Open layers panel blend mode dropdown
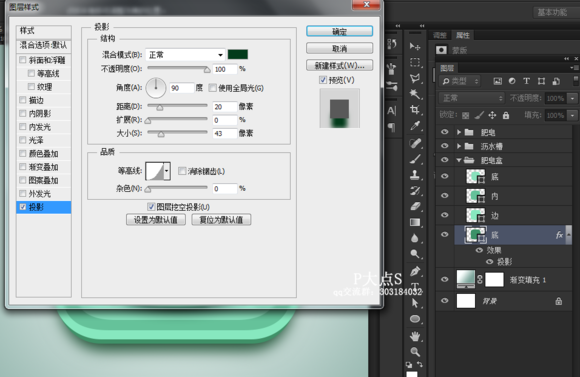 tap(472, 98)
